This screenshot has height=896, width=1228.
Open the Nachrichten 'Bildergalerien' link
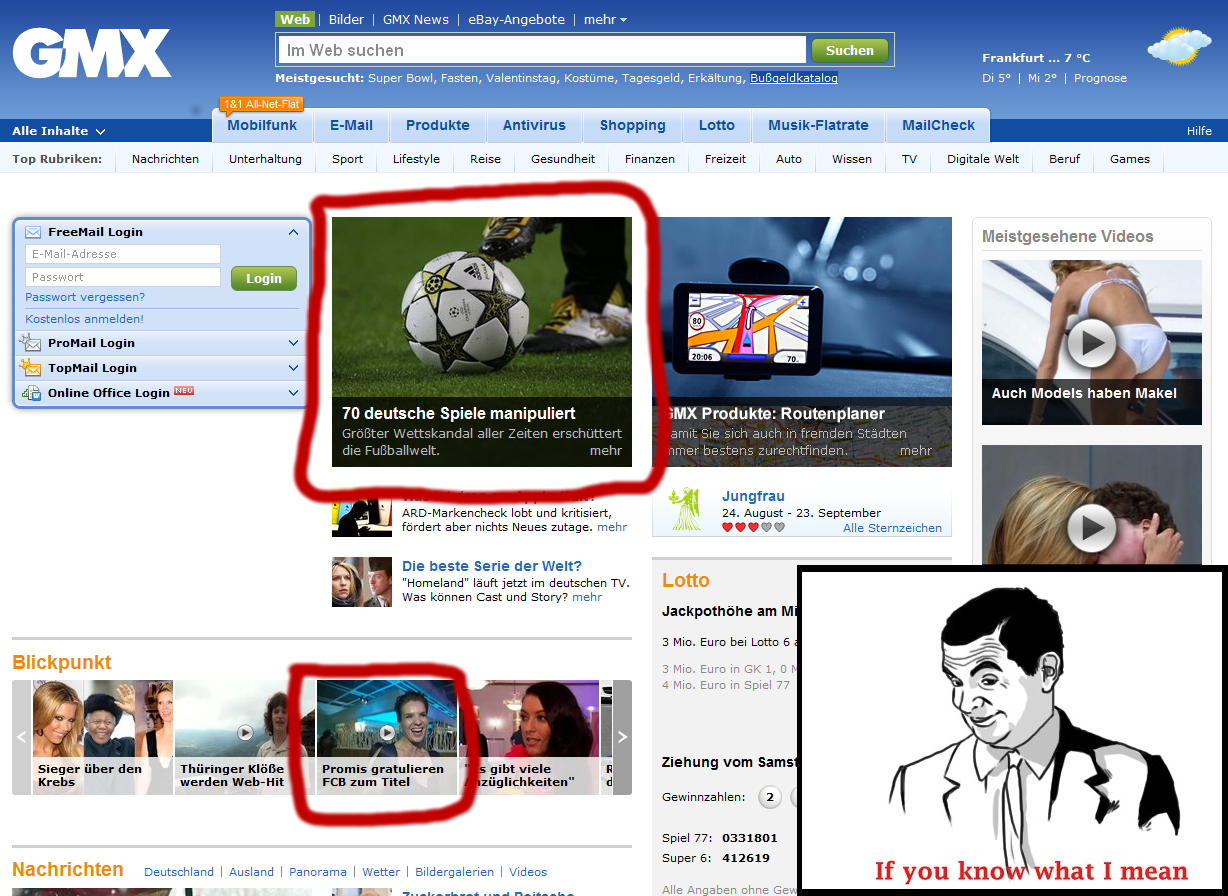pyautogui.click(x=454, y=872)
